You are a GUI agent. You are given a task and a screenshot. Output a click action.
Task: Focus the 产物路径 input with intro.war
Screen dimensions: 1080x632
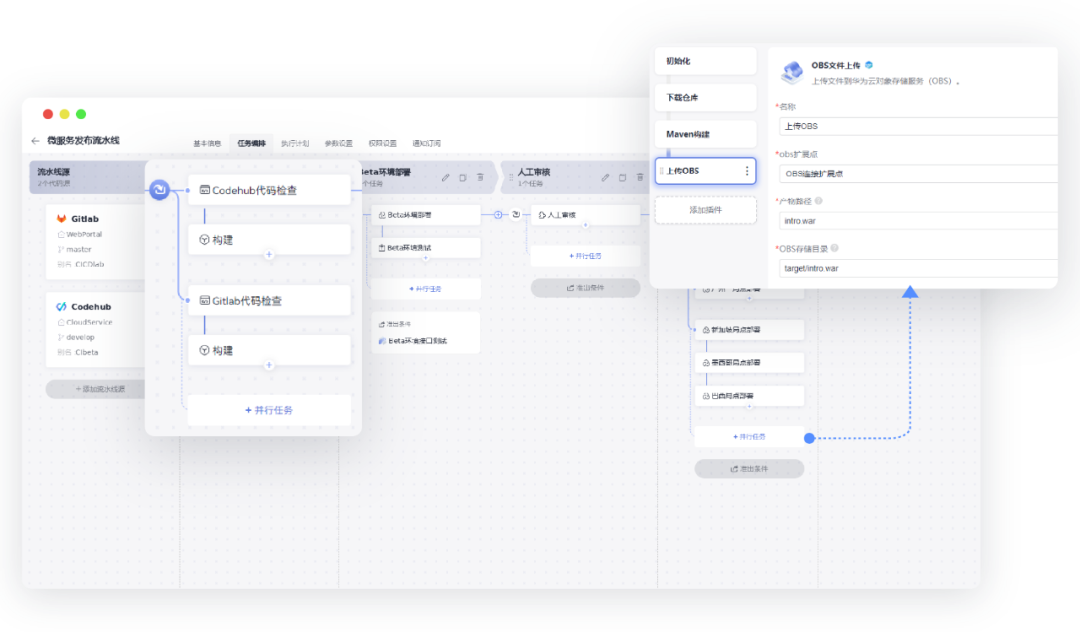[918, 221]
